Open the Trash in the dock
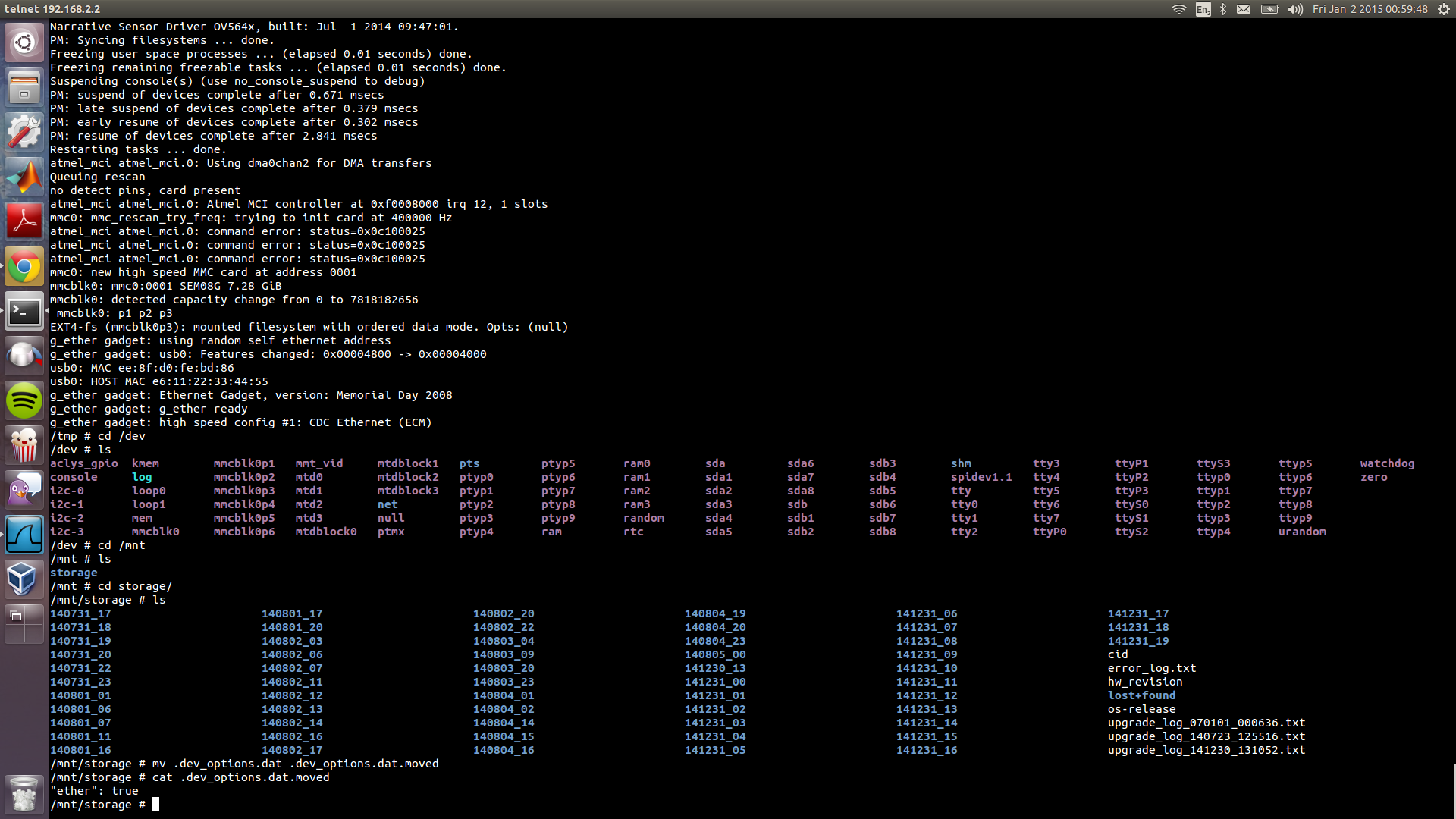This screenshot has height=819, width=1456. coord(24,794)
